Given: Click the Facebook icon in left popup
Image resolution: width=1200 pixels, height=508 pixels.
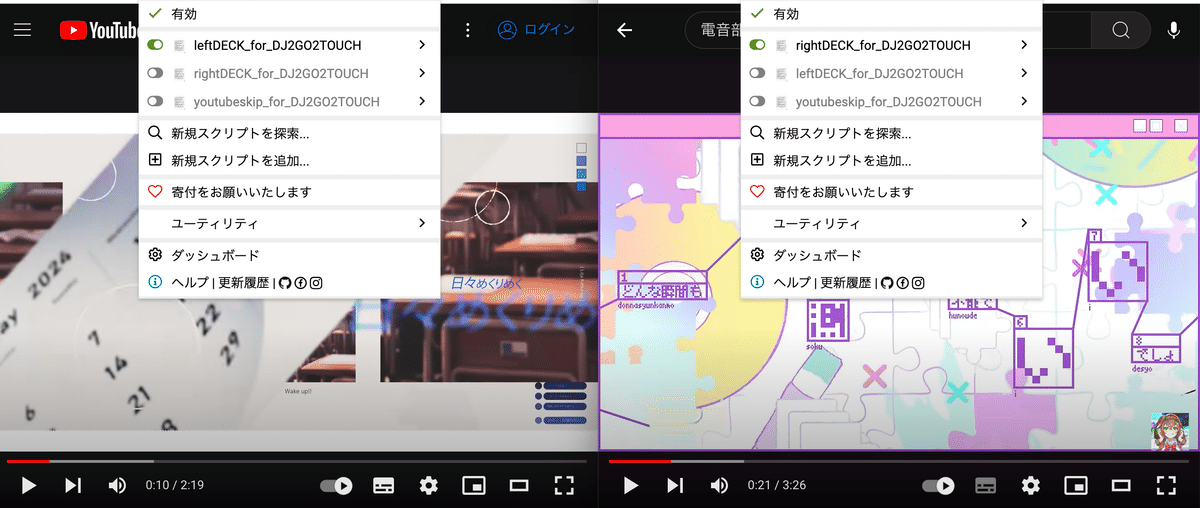Looking at the screenshot, I should [300, 283].
